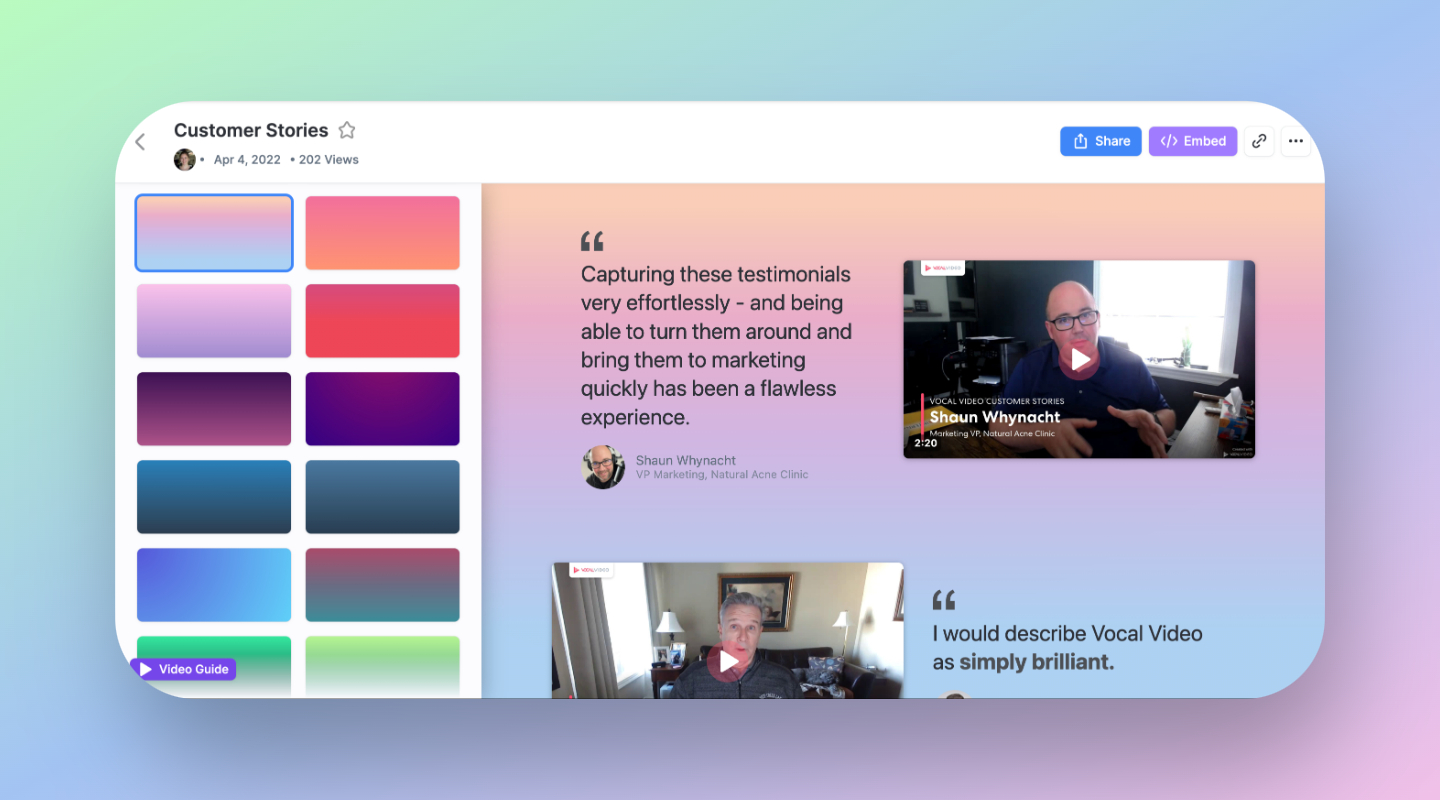The width and height of the screenshot is (1440, 800).
Task: Copy link using the chain icon
Action: pyautogui.click(x=1259, y=141)
